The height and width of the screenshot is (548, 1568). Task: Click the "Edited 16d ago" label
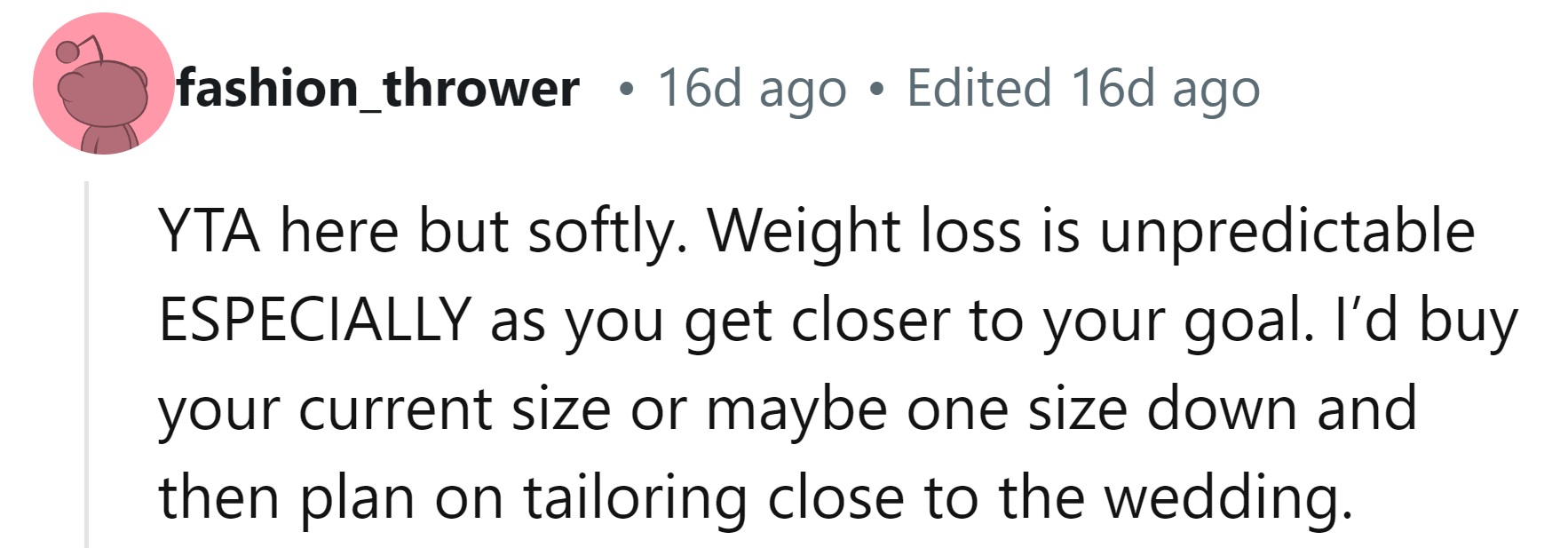click(x=1082, y=89)
